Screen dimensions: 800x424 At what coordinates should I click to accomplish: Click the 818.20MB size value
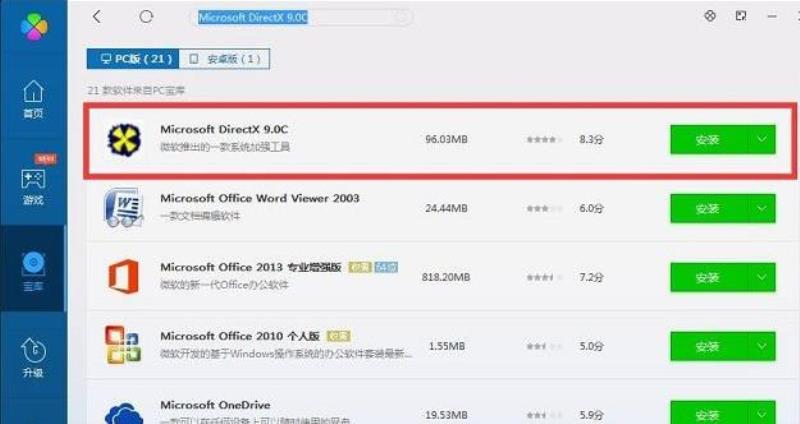446,277
